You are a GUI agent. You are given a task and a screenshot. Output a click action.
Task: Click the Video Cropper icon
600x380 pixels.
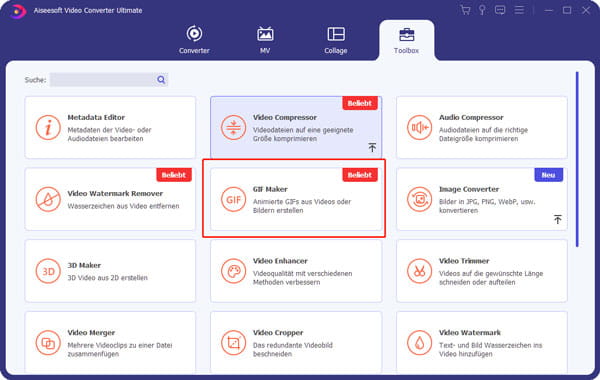233,343
